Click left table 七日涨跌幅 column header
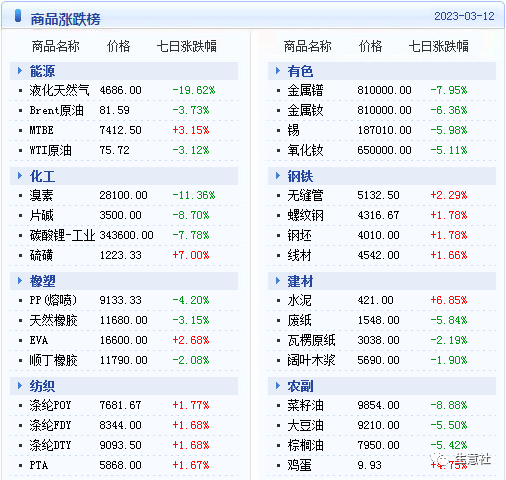Image resolution: width=506 pixels, height=480 pixels. [x=187, y=46]
